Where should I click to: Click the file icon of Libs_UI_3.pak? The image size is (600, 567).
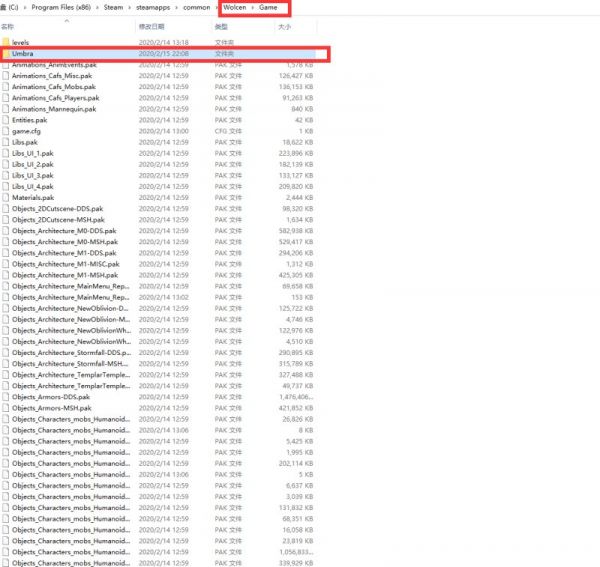5,176
